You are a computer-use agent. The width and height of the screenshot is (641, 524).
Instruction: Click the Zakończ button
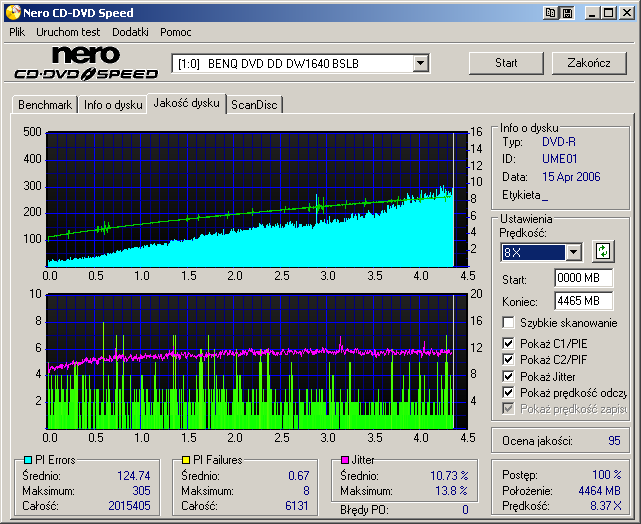tap(589, 63)
